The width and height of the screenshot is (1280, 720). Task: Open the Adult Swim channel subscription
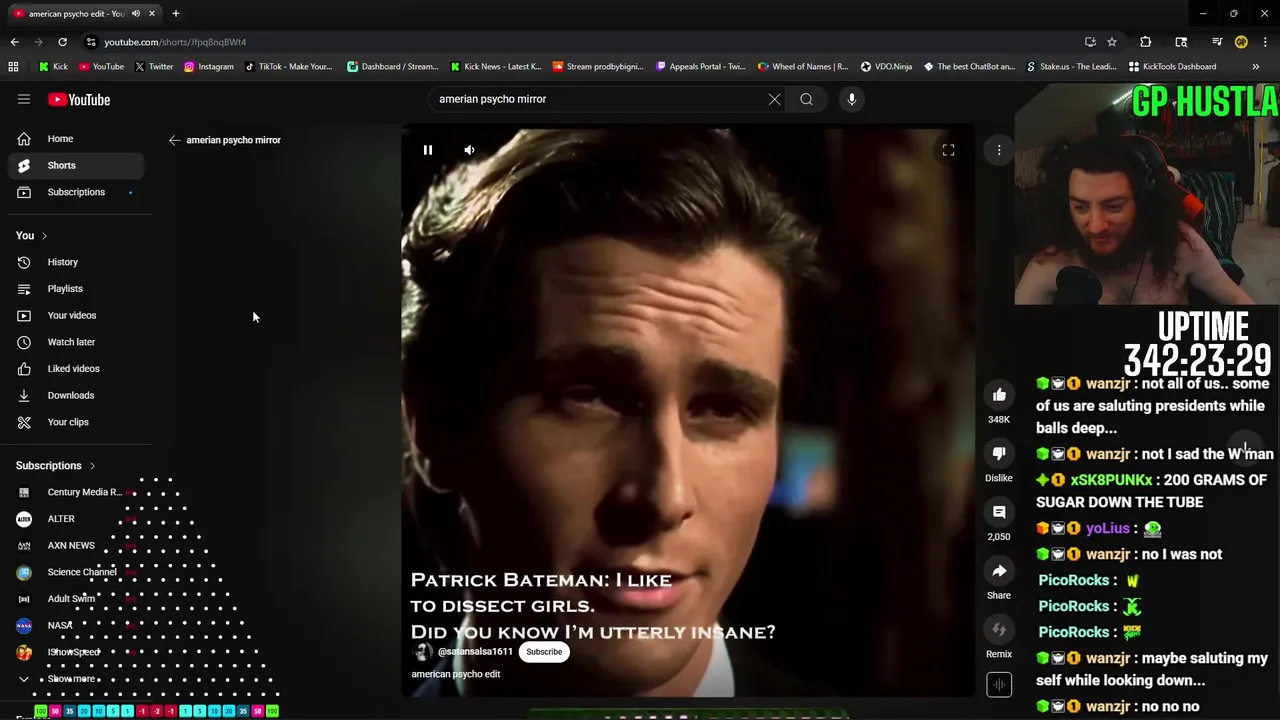click(75, 599)
